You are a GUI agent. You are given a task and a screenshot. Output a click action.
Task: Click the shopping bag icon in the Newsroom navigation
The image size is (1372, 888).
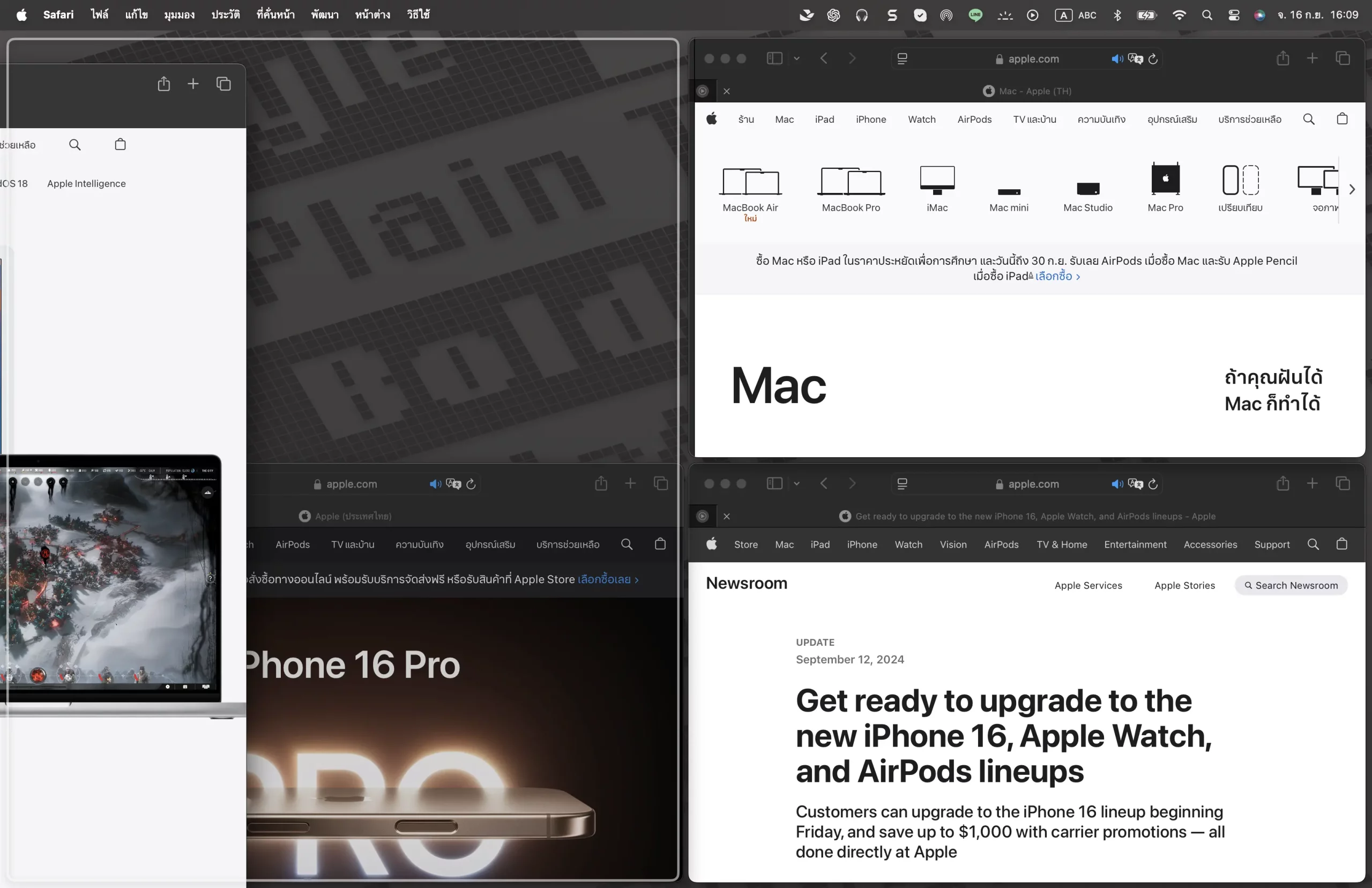(x=1341, y=544)
